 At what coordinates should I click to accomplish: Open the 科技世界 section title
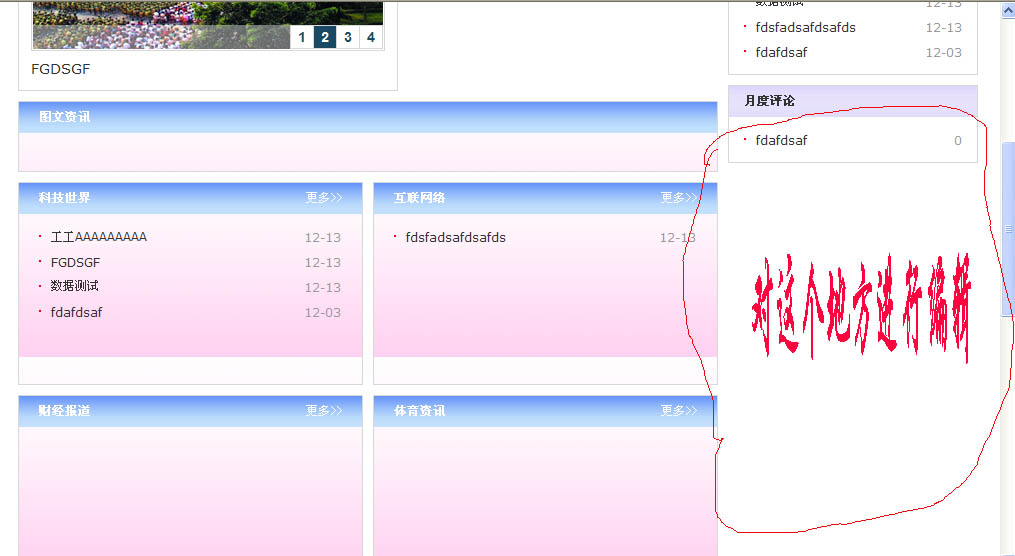64,198
